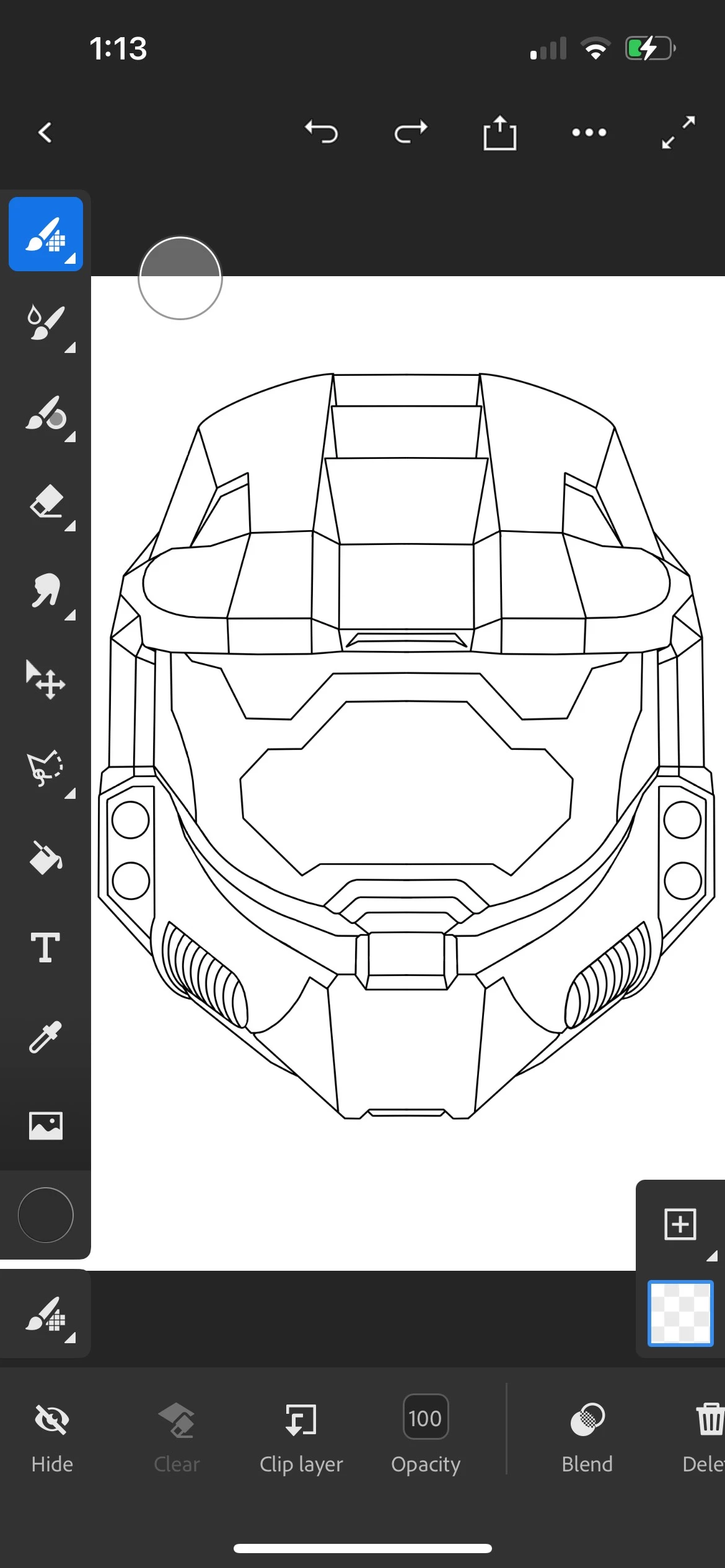
Task: Open the color picker swatch
Action: click(x=46, y=1215)
